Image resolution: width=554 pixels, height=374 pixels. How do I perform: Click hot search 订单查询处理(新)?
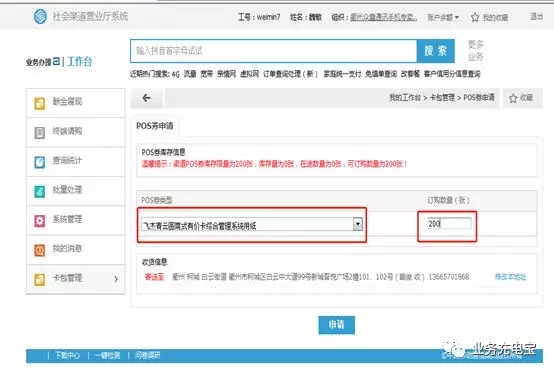290,74
